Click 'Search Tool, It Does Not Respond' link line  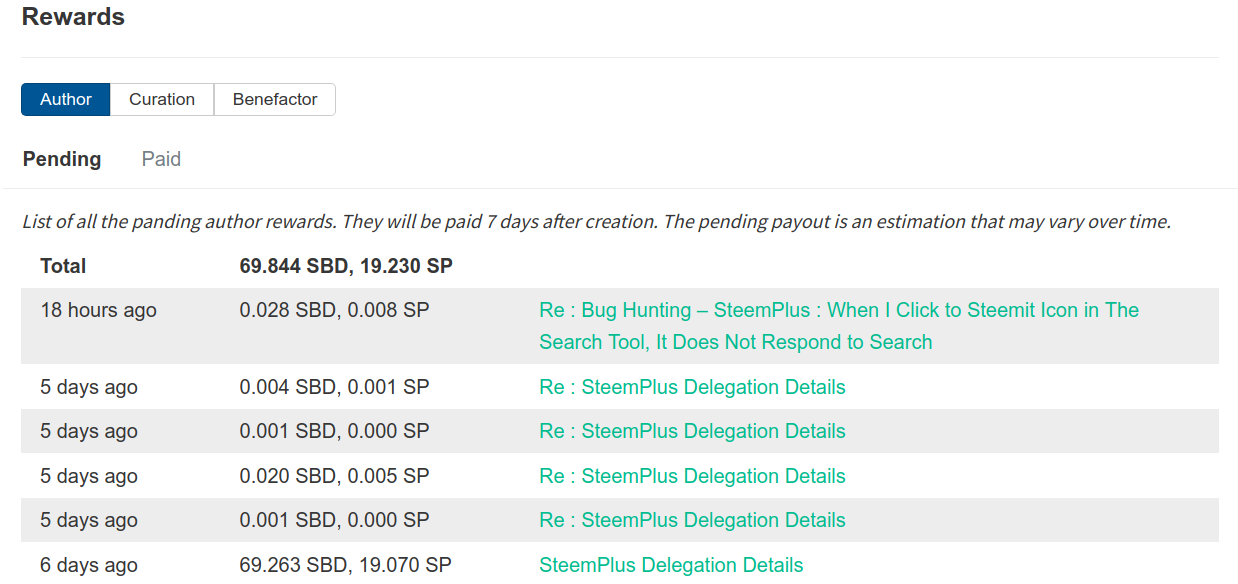735,342
